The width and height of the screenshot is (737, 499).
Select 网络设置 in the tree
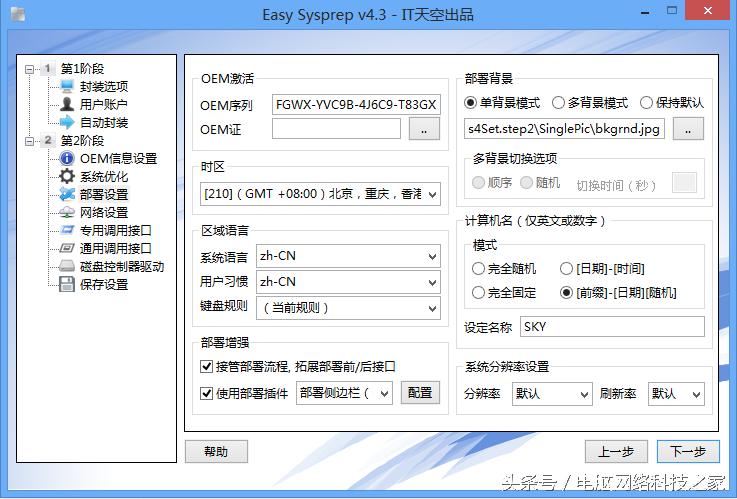(x=104, y=212)
